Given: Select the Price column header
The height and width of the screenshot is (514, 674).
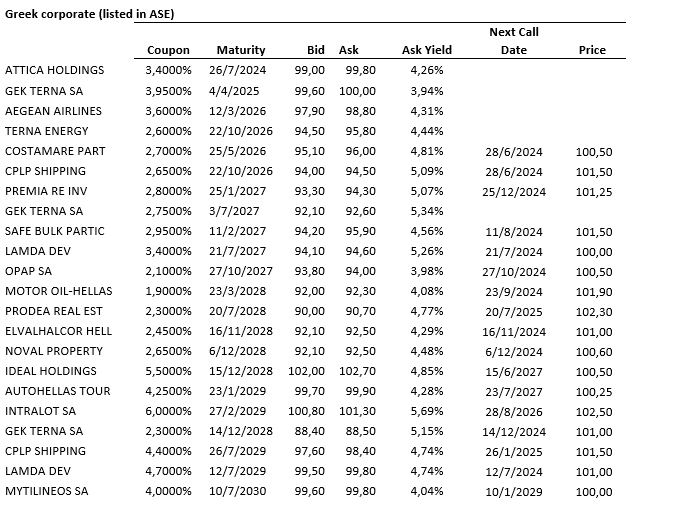Looking at the screenshot, I should 592,50.
